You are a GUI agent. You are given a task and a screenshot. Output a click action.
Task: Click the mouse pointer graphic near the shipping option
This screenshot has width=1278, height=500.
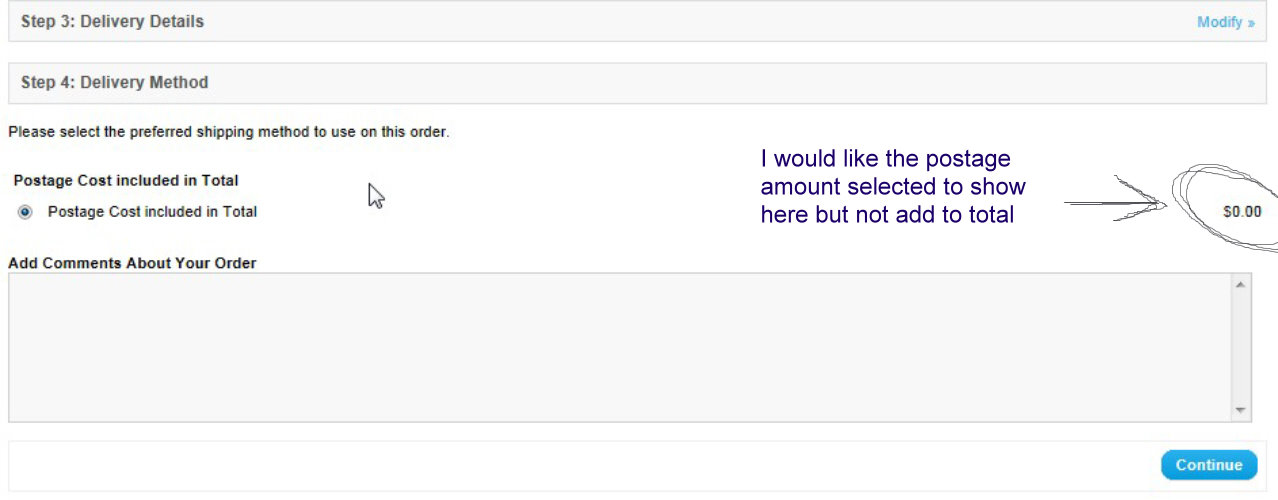(376, 196)
